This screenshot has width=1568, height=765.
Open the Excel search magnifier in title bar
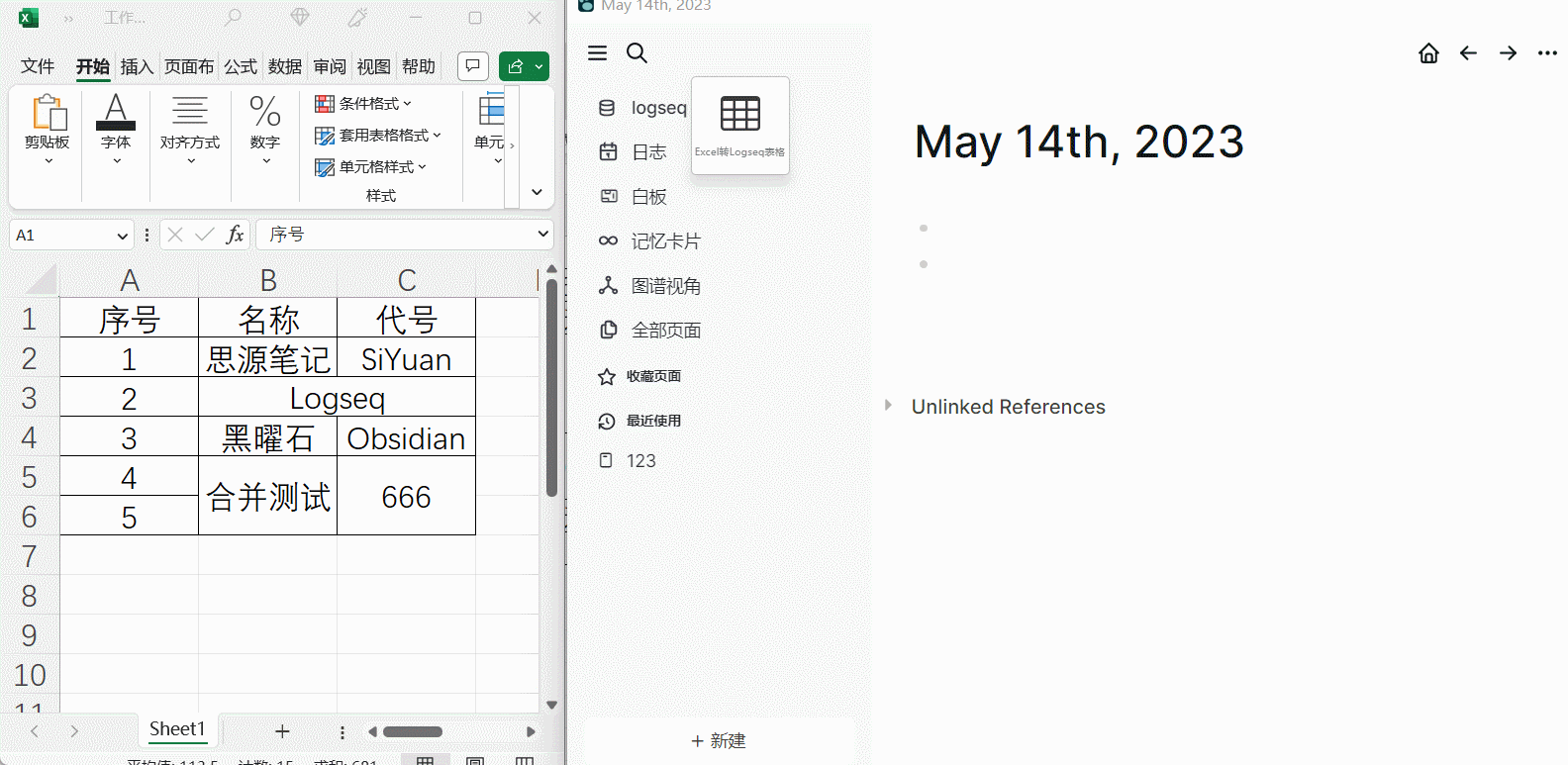tap(233, 18)
